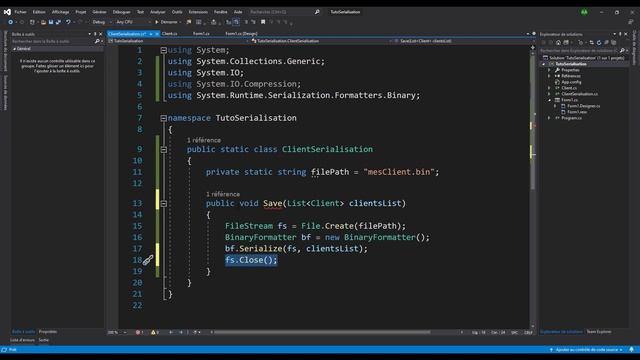
Task: Open the Sortie tab
Action: point(44,340)
